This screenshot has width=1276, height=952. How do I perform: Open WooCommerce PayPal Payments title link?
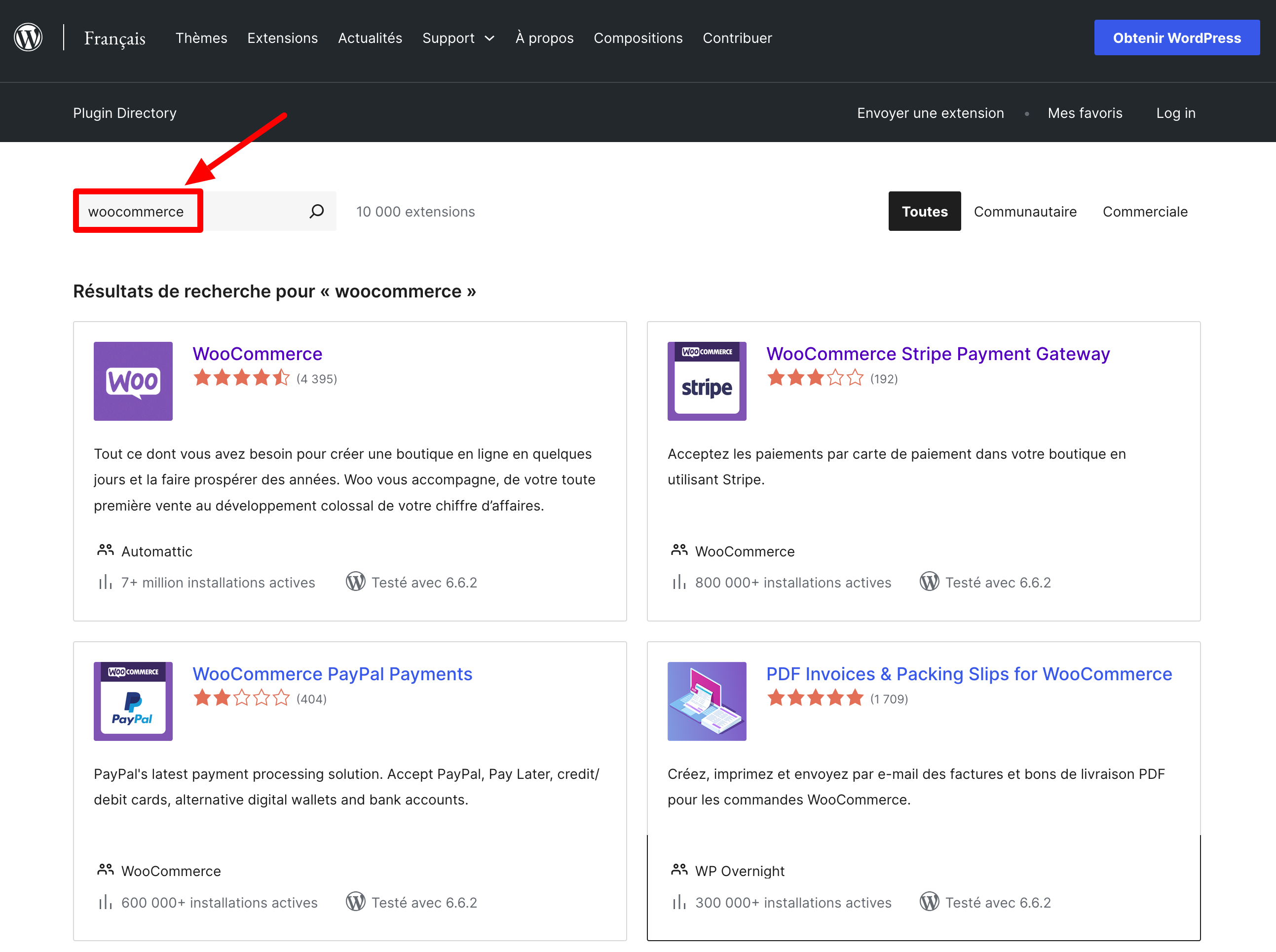tap(332, 674)
